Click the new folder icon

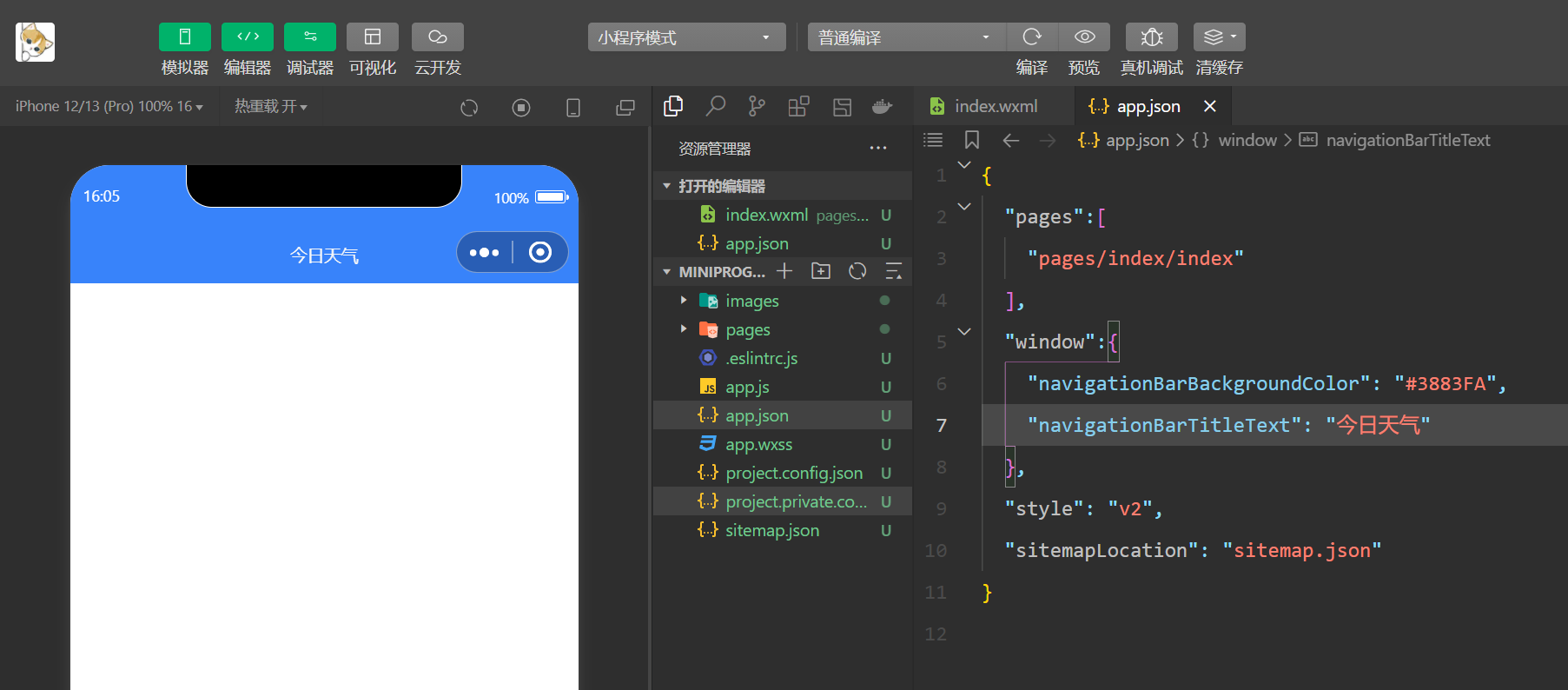tap(821, 271)
